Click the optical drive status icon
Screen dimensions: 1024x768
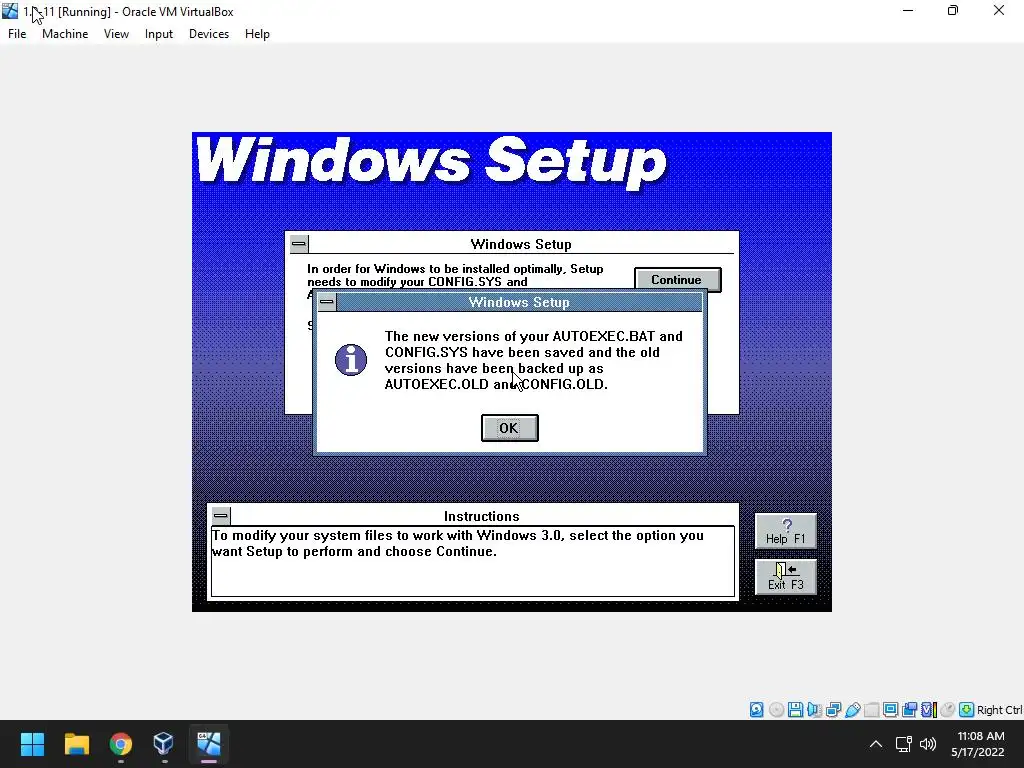776,710
